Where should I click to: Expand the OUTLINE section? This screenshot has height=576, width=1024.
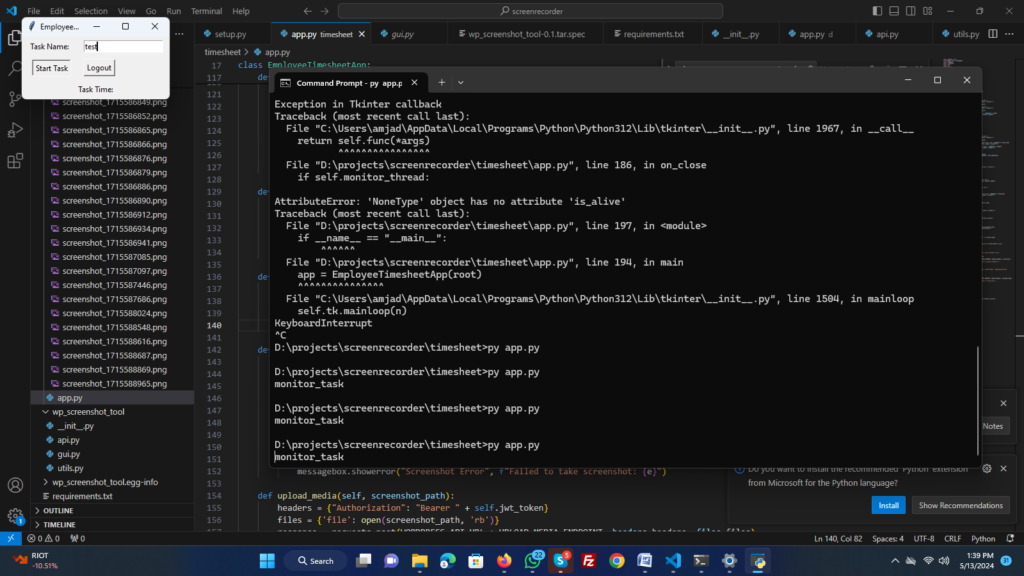[58, 510]
